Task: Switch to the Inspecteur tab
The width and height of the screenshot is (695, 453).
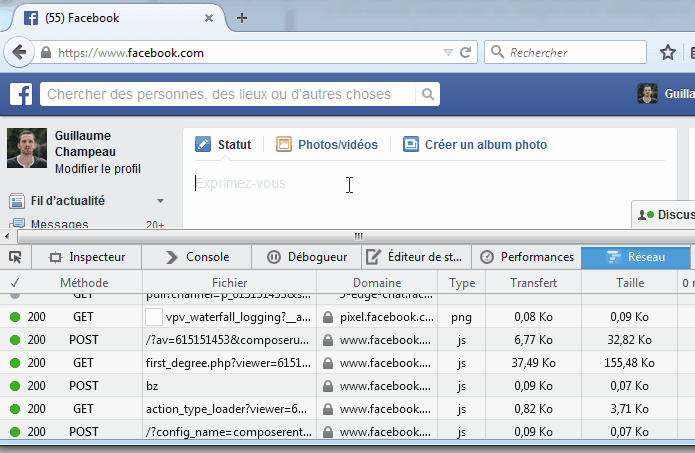Action: pos(87,257)
